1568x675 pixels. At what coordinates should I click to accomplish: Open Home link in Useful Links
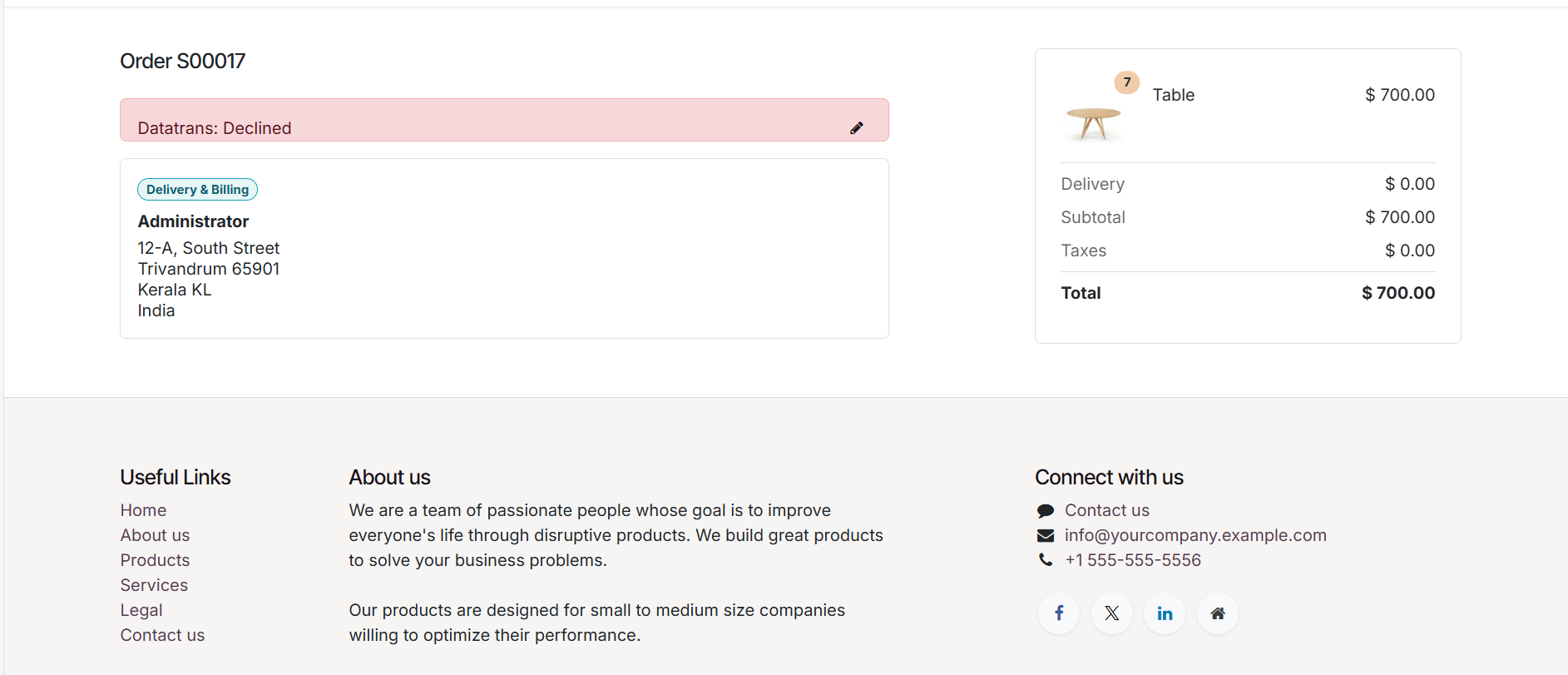(143, 510)
